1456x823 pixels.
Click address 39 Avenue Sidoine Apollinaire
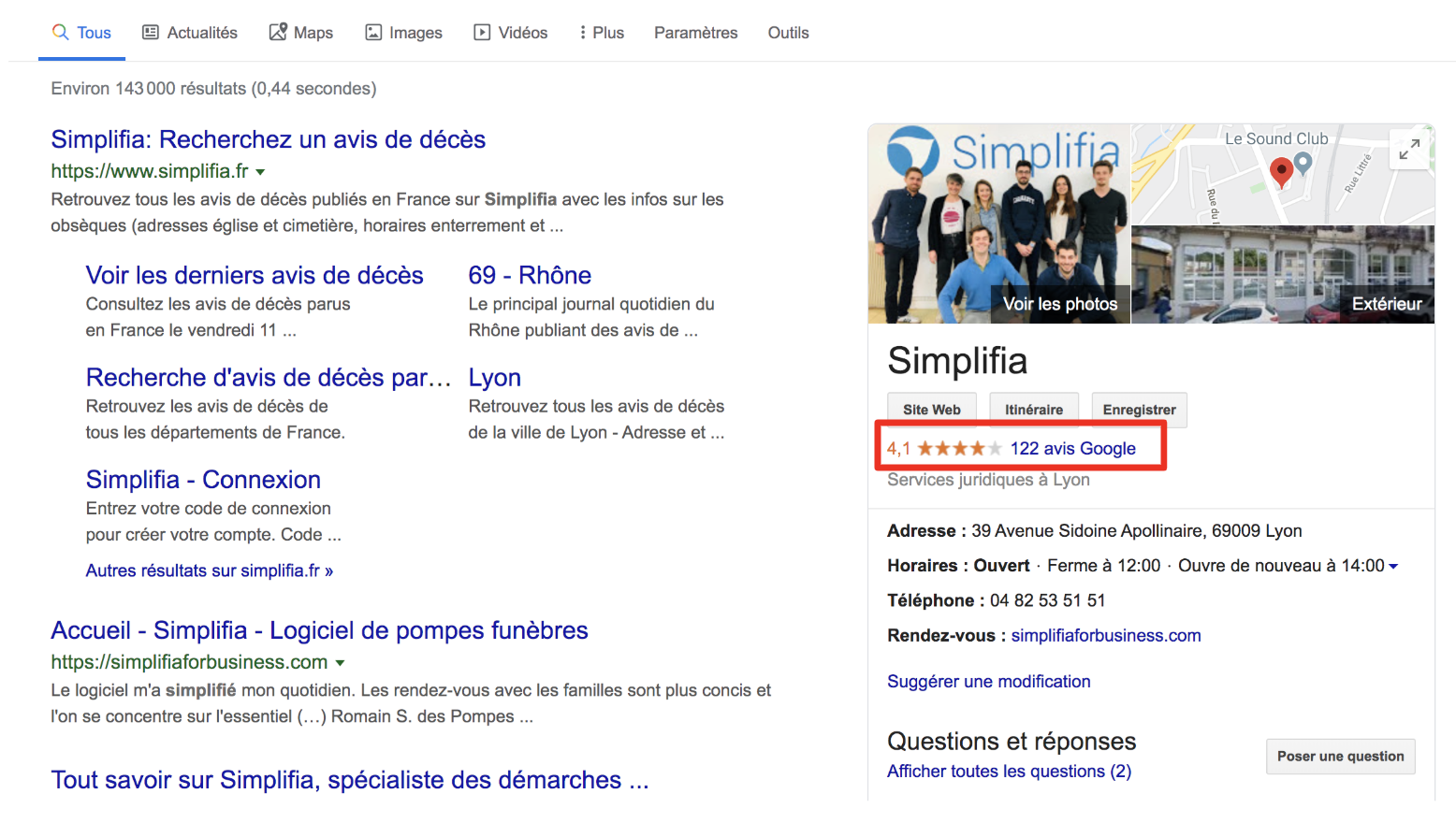(1137, 531)
